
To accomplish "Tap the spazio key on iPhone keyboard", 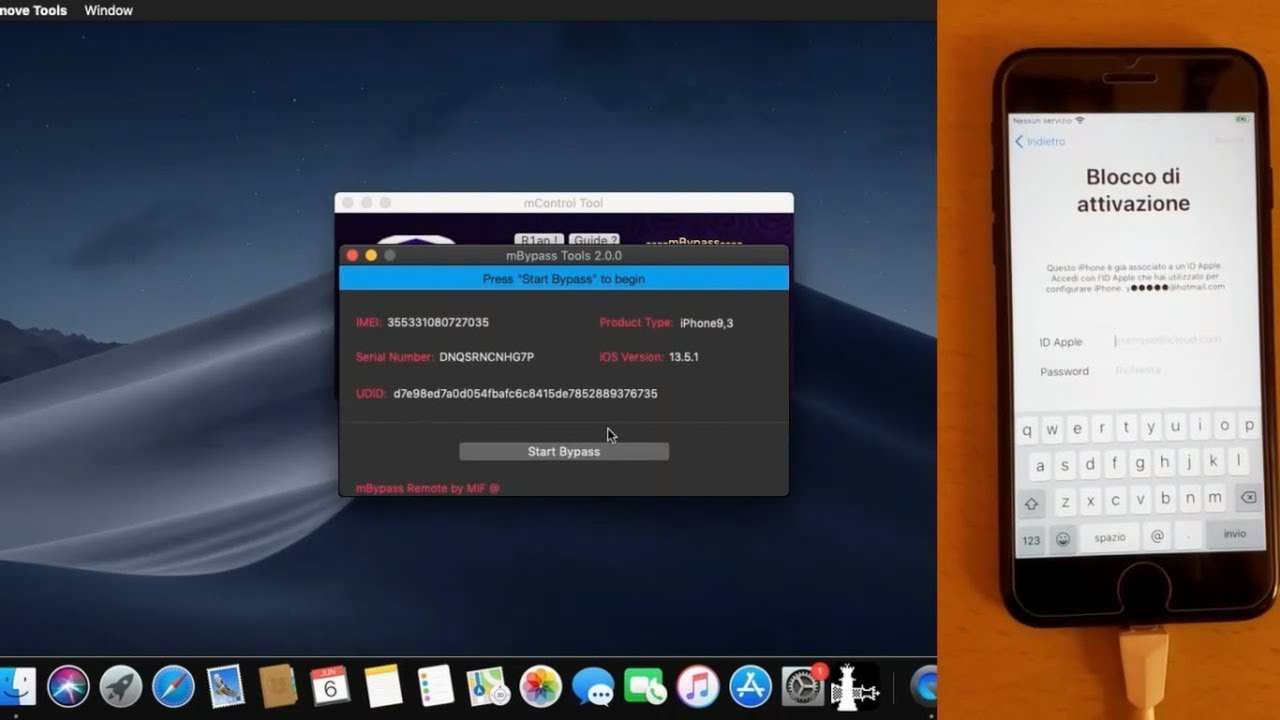I will click(x=1109, y=537).
